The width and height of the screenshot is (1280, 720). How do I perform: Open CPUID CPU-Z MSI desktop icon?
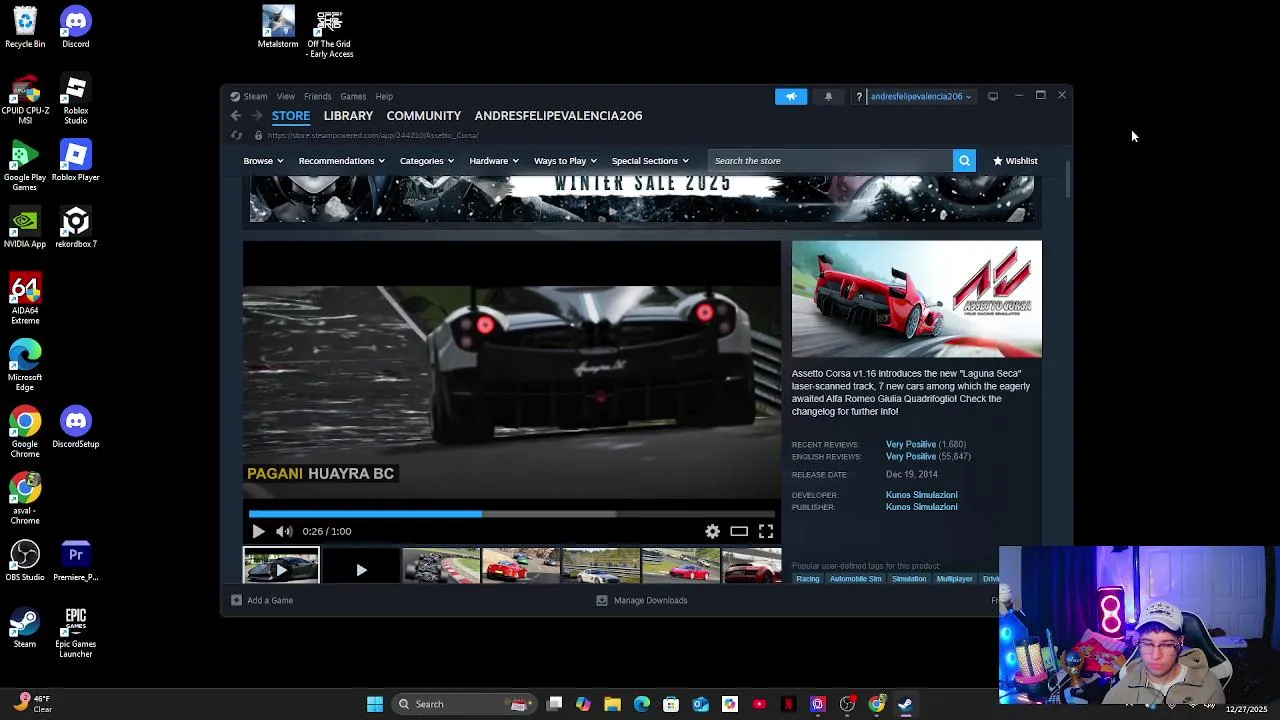(25, 99)
